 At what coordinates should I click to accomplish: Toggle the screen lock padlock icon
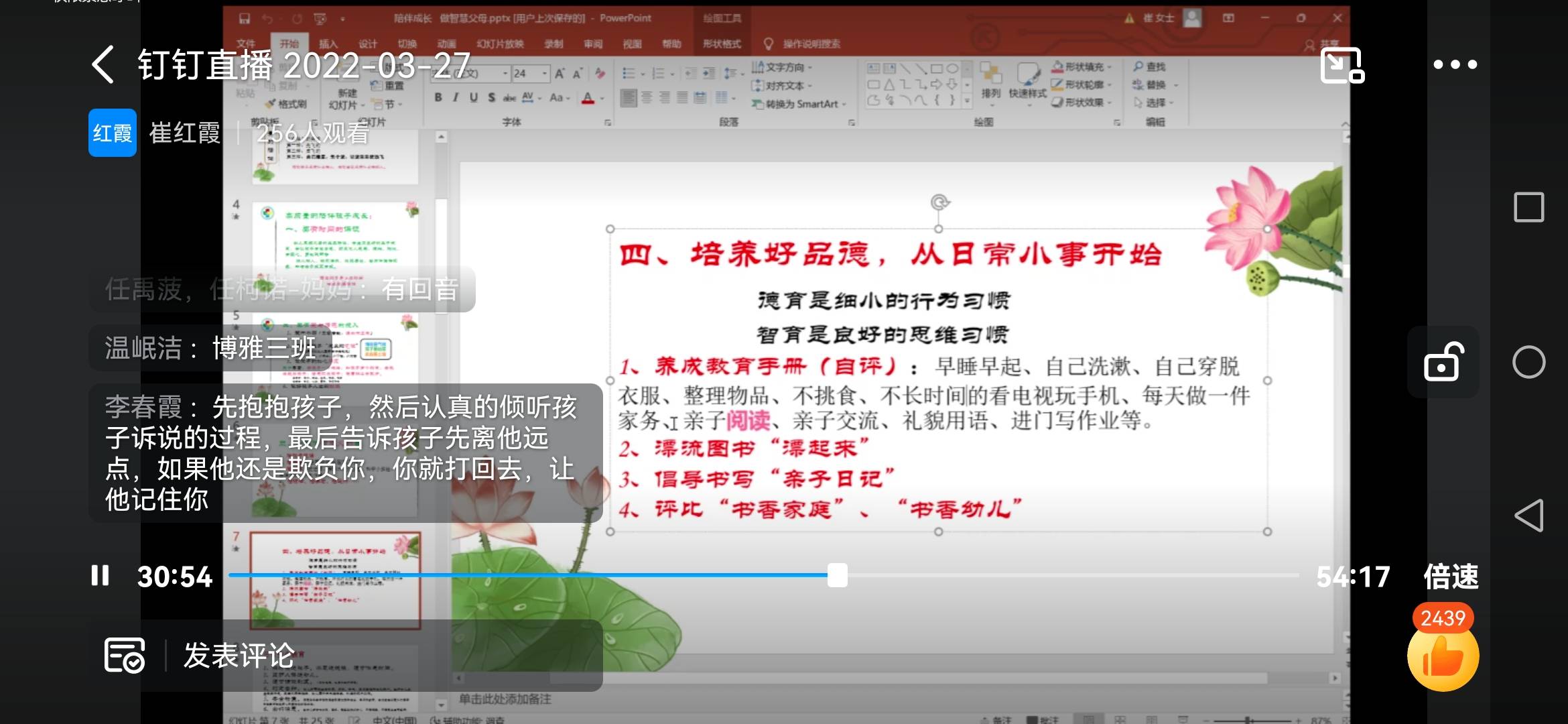coord(1443,362)
